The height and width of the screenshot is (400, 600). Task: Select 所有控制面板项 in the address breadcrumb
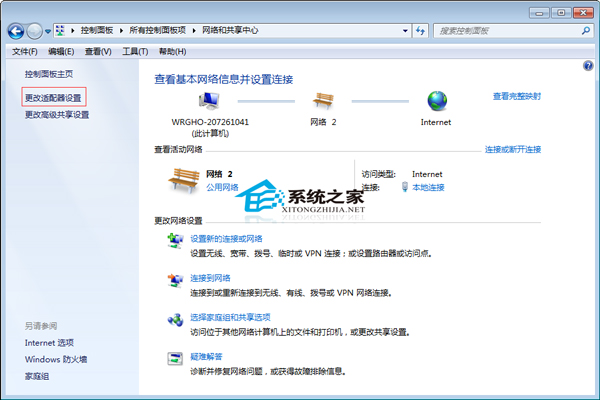[x=157, y=31]
